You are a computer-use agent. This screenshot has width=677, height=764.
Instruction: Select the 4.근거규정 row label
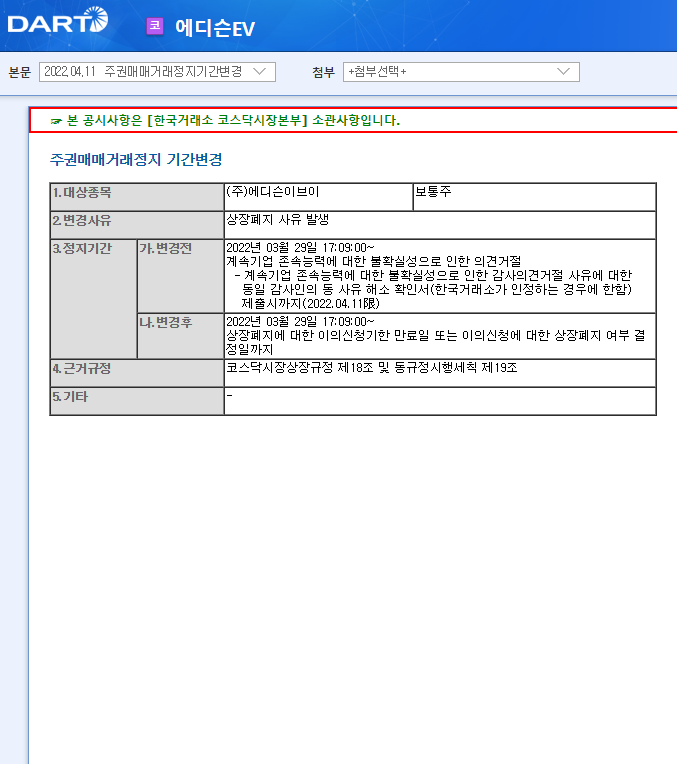(137, 373)
